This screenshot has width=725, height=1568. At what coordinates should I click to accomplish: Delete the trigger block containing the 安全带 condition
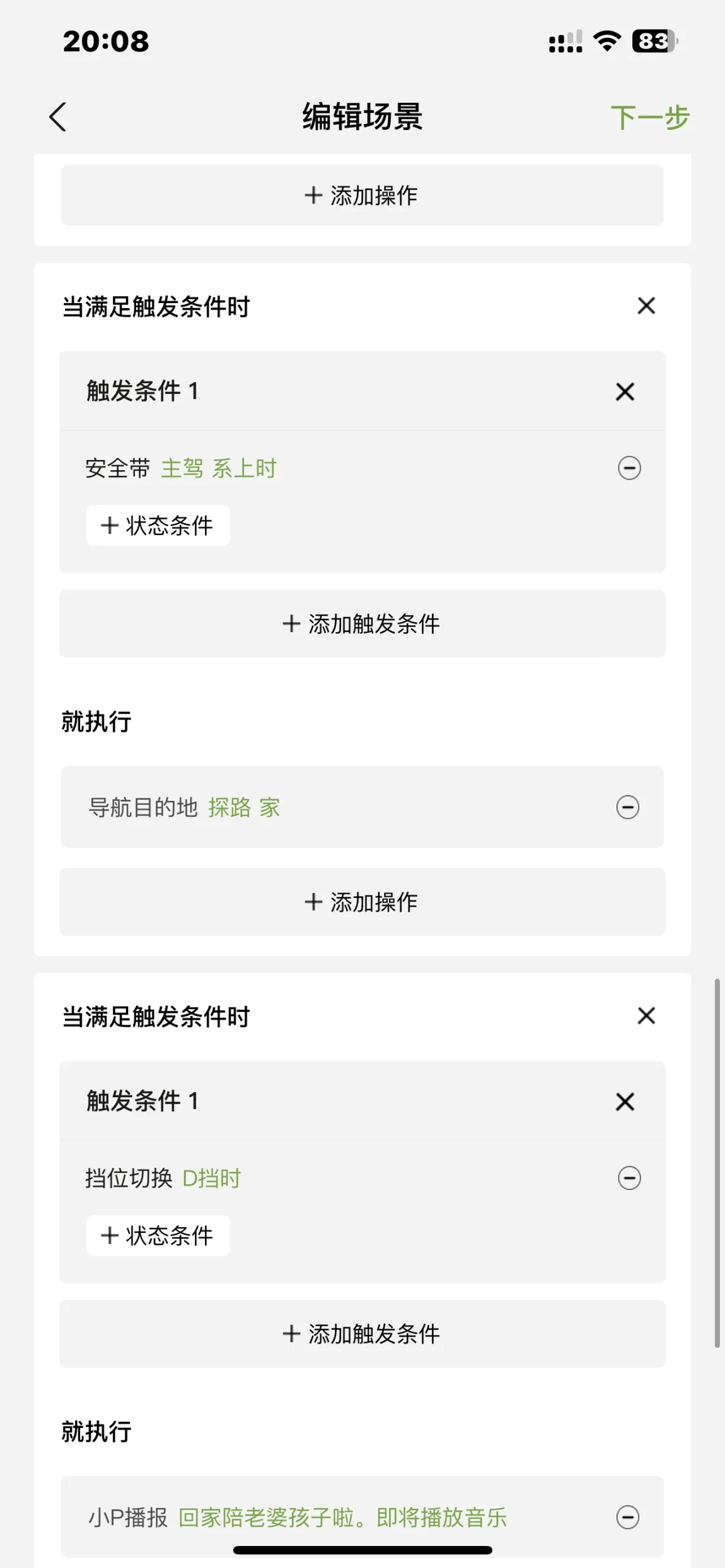(x=646, y=306)
